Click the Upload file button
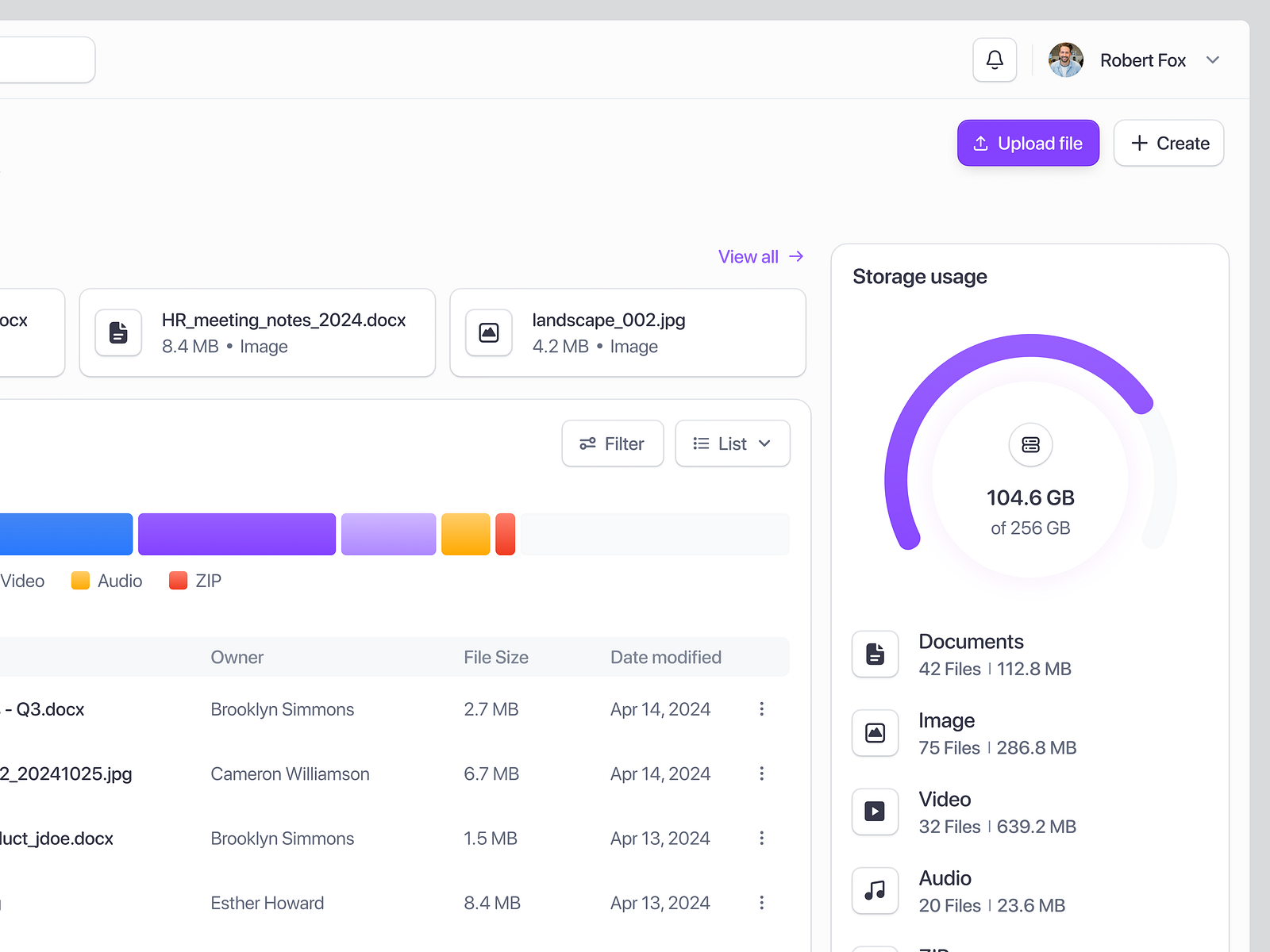Screen dimensions: 1270x952 tap(1028, 143)
